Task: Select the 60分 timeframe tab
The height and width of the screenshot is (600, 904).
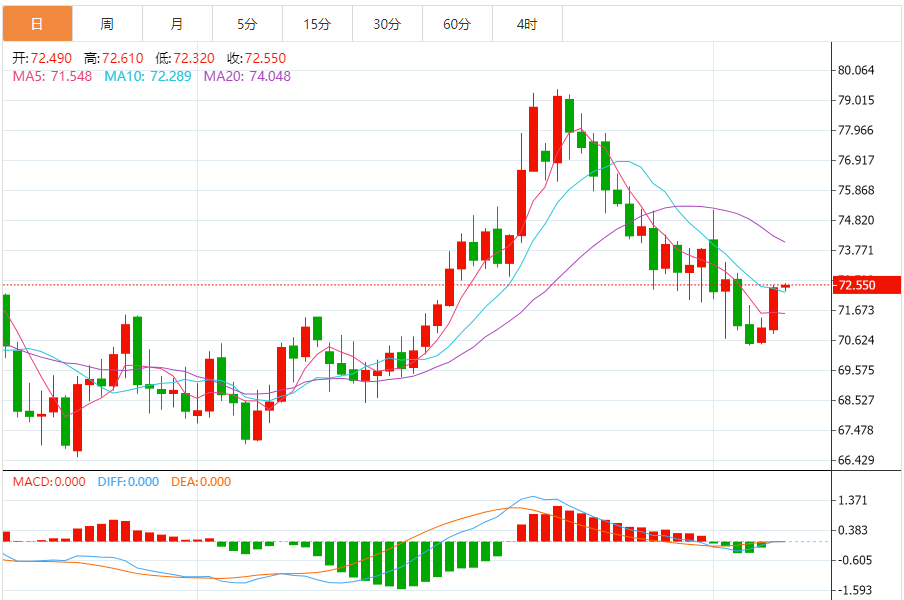Action: click(x=457, y=24)
